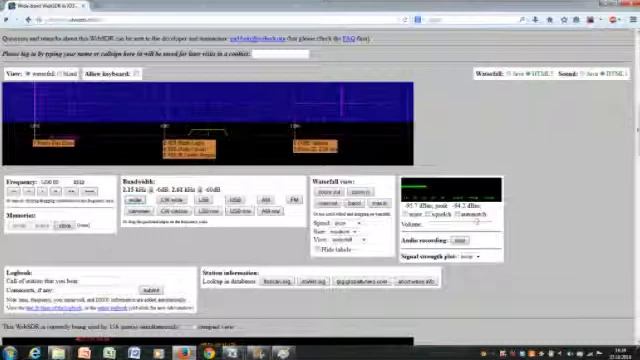Click the narrower bandwidth button

139,211
